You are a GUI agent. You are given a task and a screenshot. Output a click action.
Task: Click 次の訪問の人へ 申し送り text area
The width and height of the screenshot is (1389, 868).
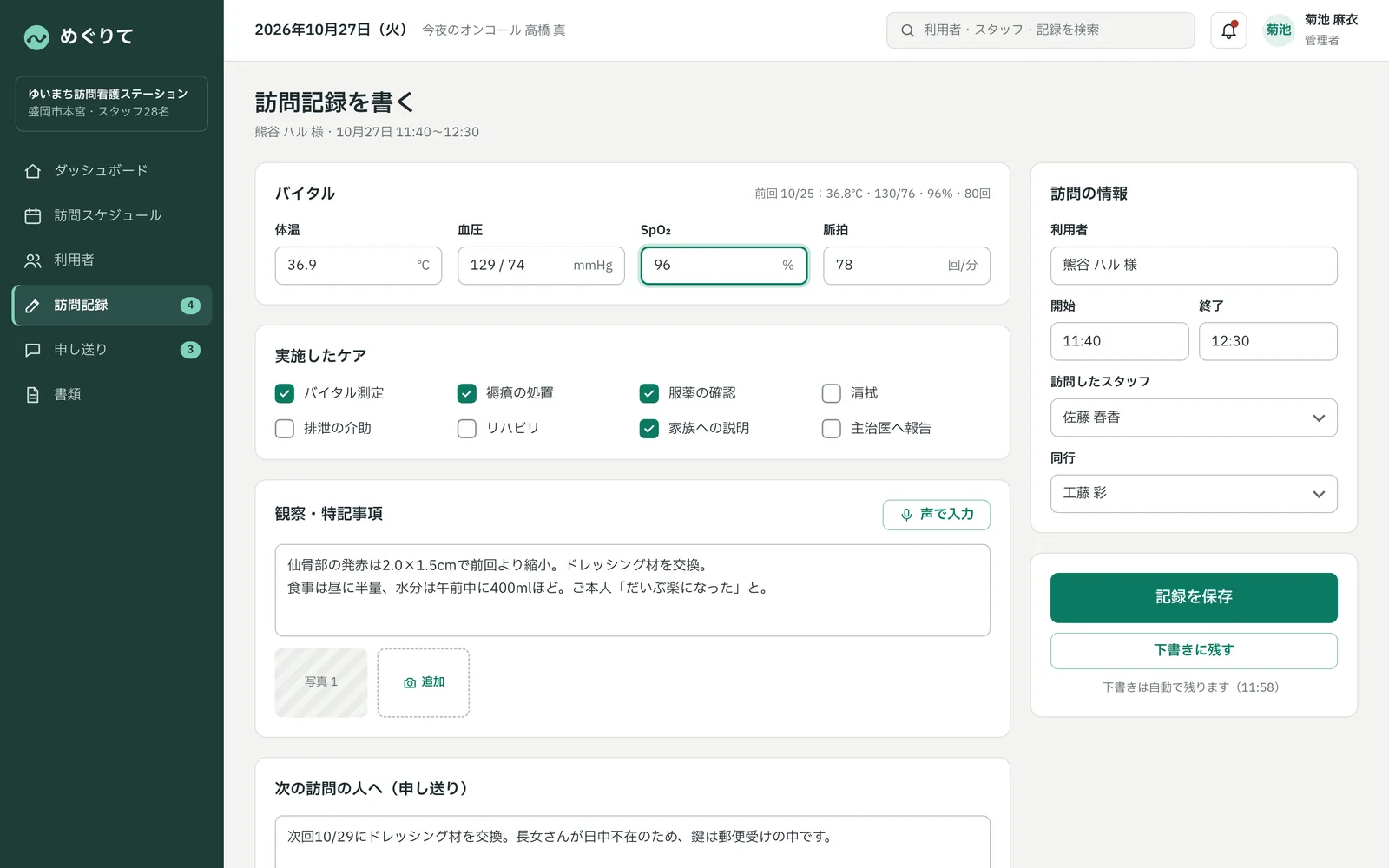[x=633, y=842]
